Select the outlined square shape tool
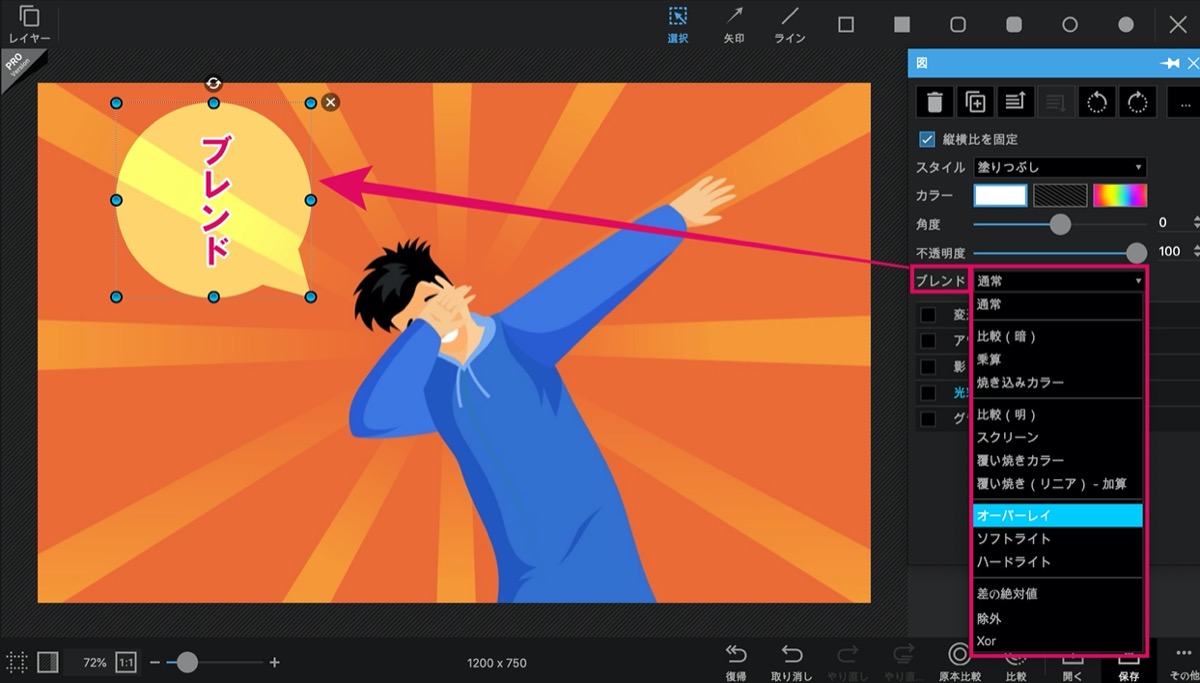Image resolution: width=1200 pixels, height=683 pixels. point(846,25)
